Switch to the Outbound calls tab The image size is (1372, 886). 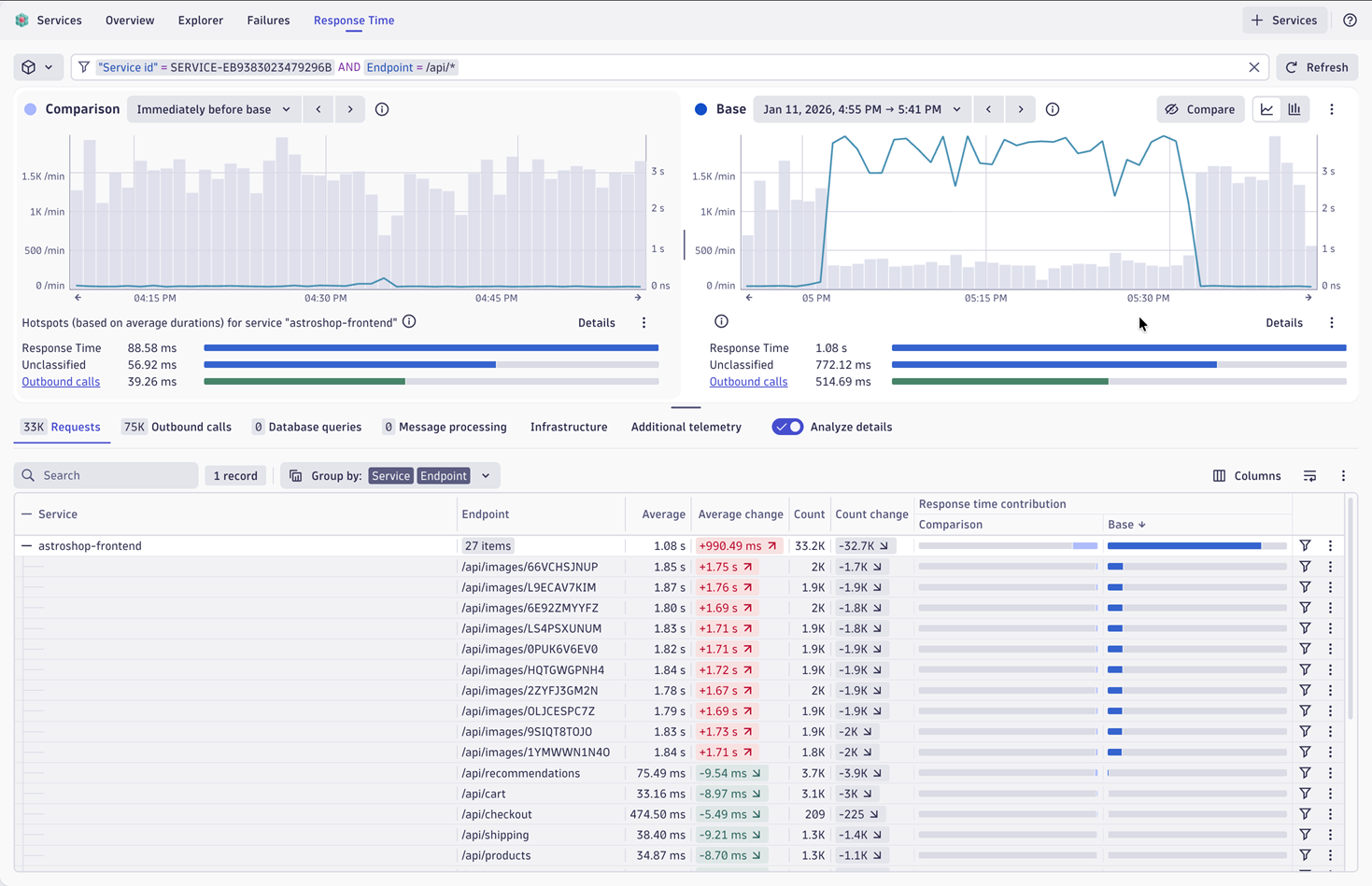(177, 427)
